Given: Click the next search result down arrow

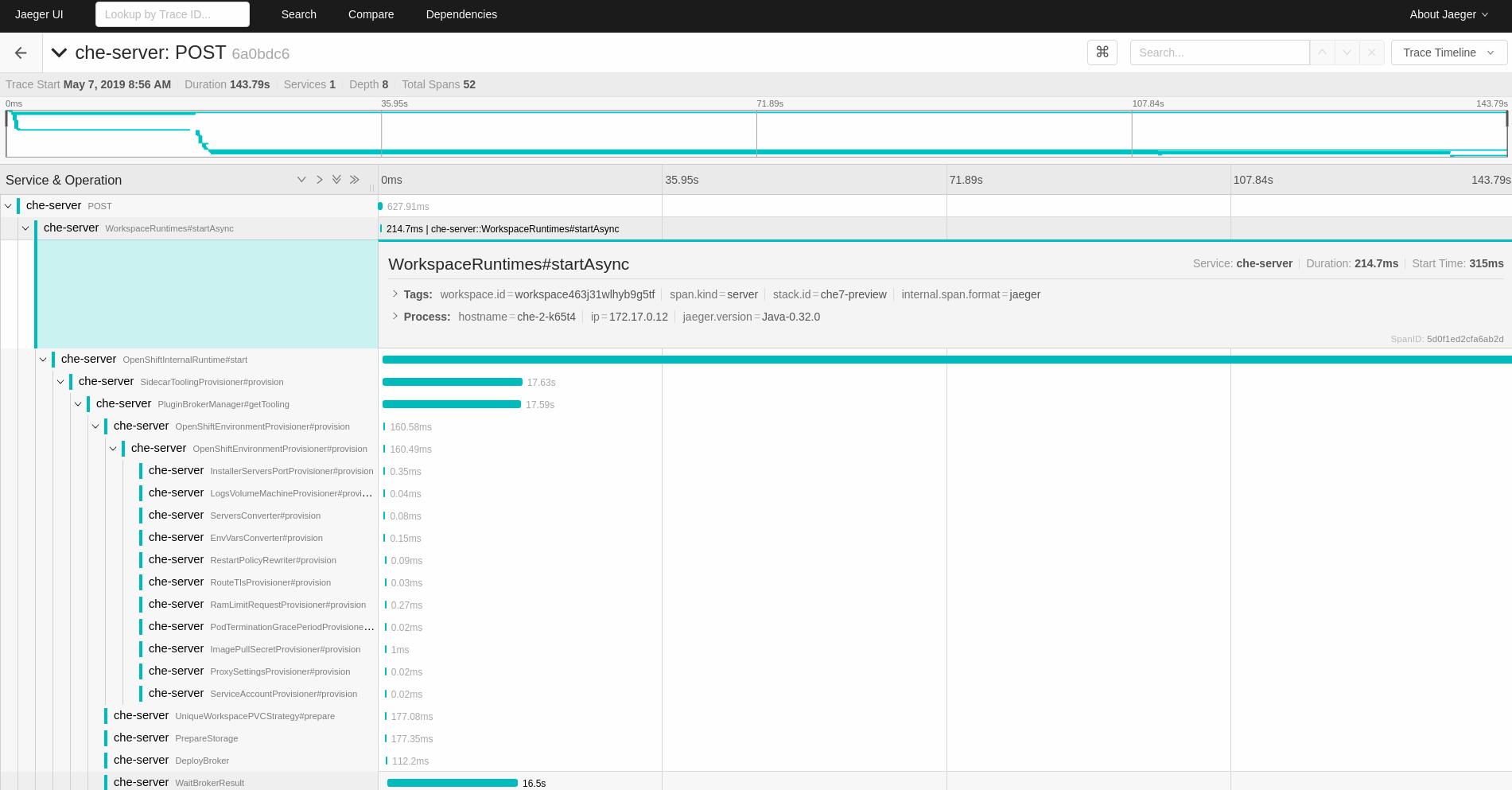Looking at the screenshot, I should tap(1347, 53).
